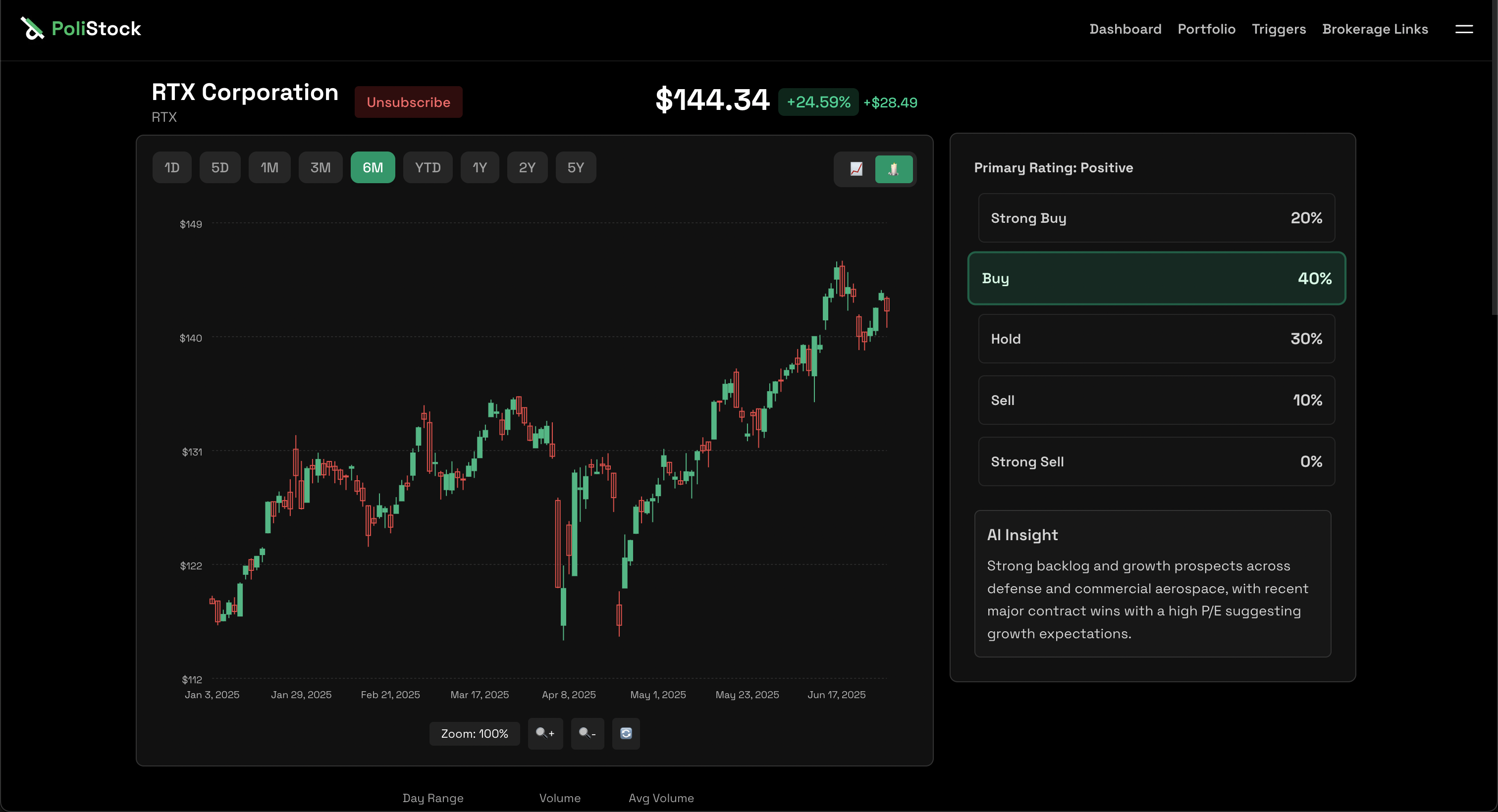This screenshot has height=812, width=1498.
Task: Open the Dashboard page
Action: tap(1124, 29)
